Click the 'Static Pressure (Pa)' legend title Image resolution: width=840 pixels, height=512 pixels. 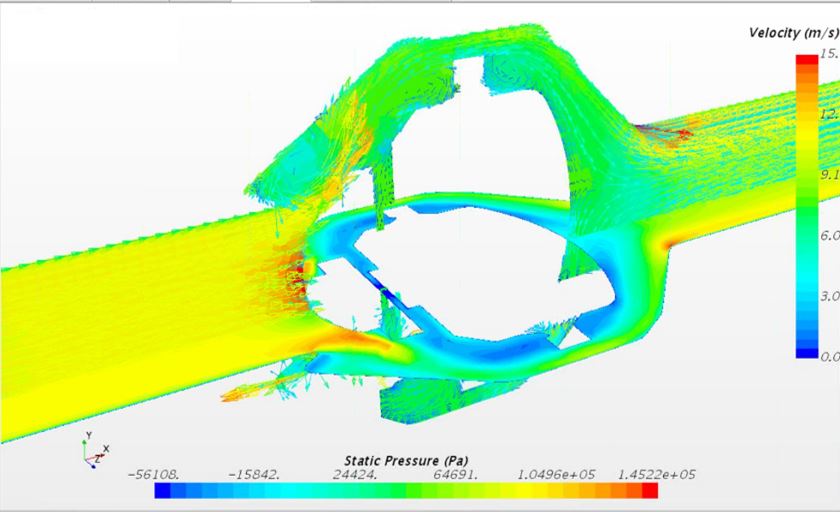coord(406,461)
